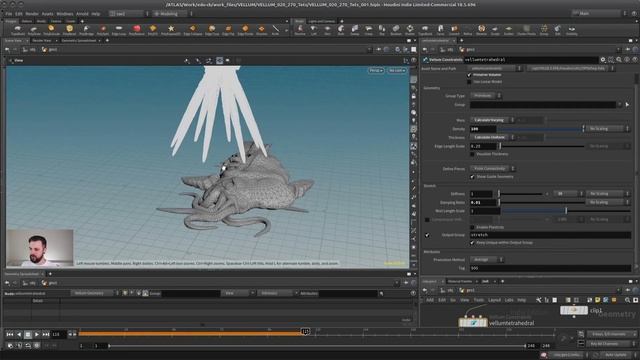This screenshot has width=640, height=360.
Task: Click the yellow sticky note icon in network editor
Action: click(598, 300)
